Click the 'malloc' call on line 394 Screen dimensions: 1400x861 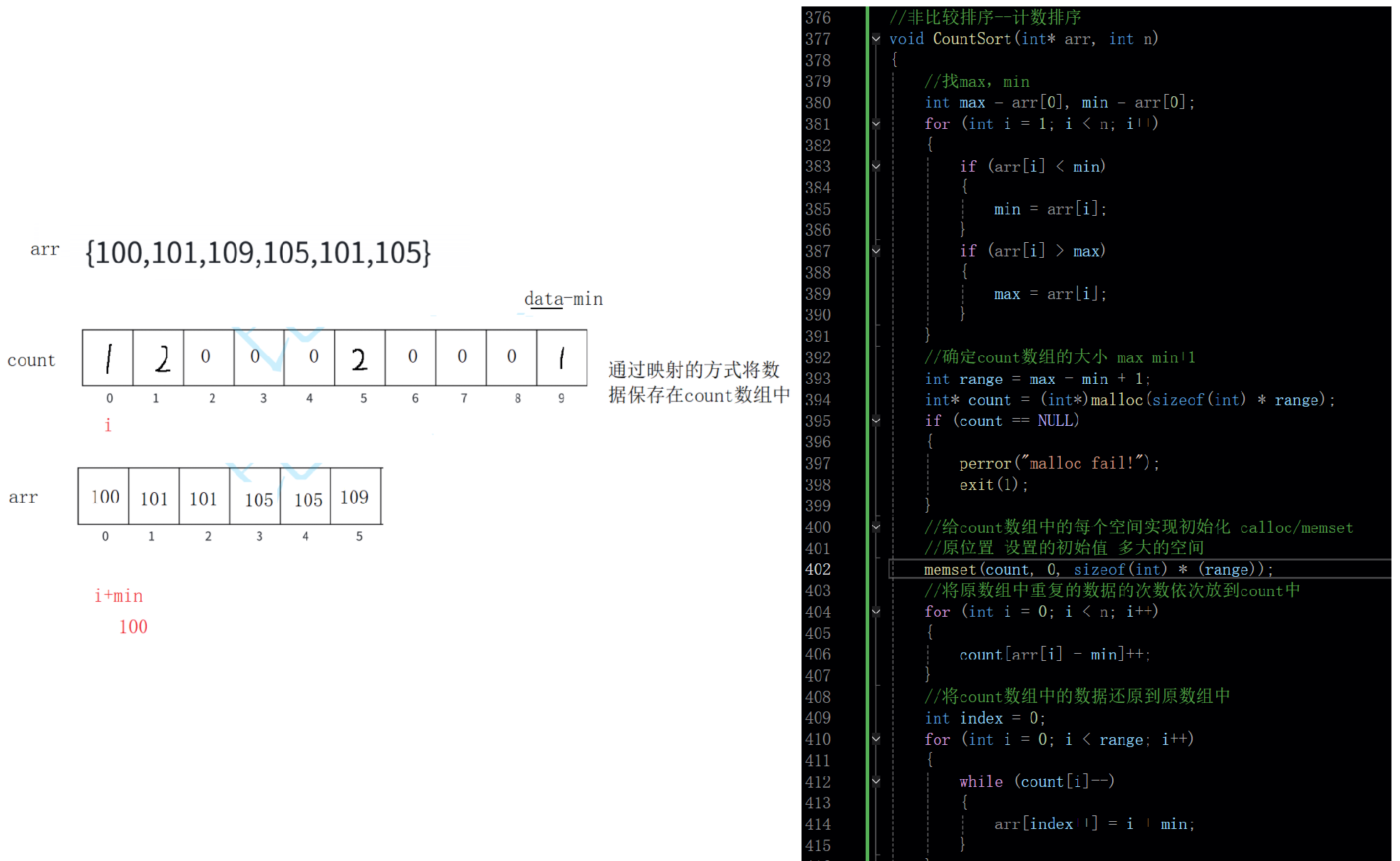1116,400
